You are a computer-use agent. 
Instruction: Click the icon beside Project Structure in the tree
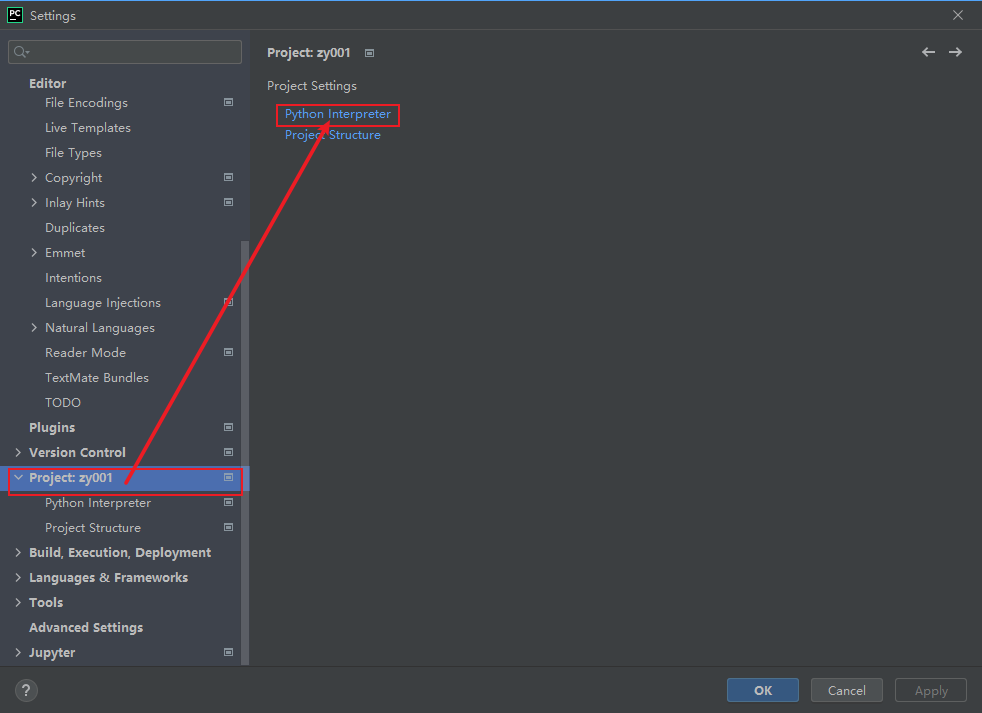[229, 528]
